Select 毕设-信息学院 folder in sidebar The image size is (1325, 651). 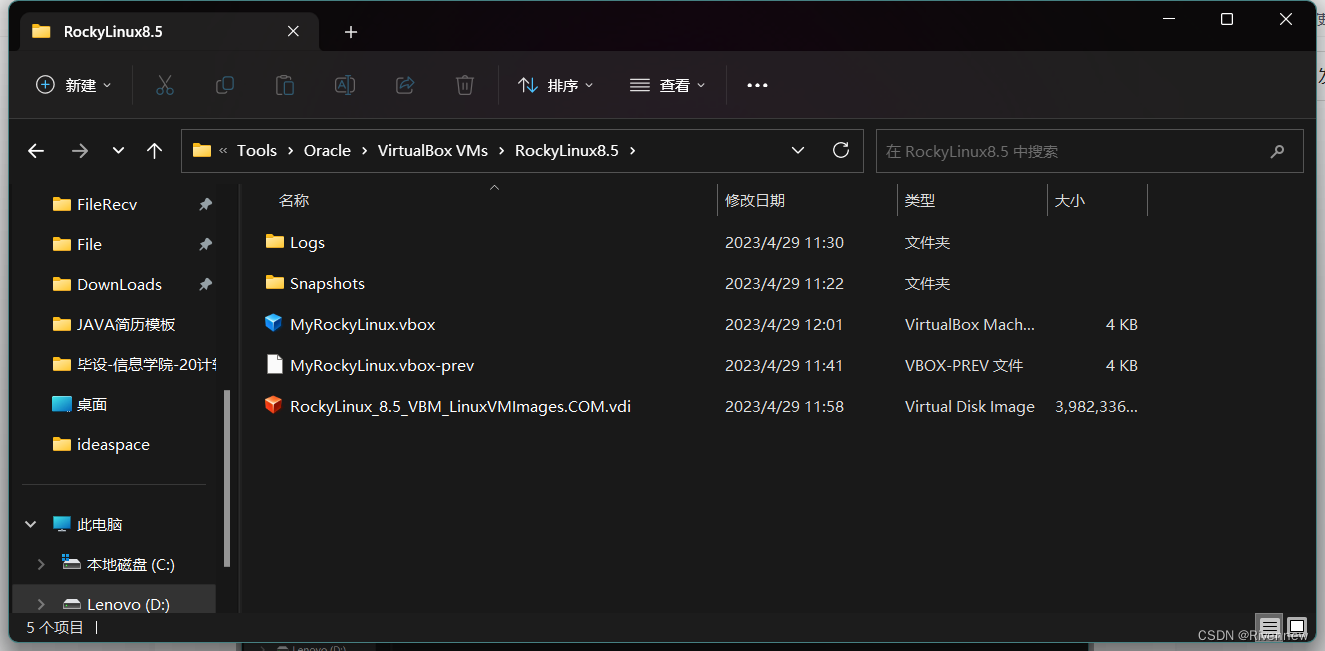point(147,364)
